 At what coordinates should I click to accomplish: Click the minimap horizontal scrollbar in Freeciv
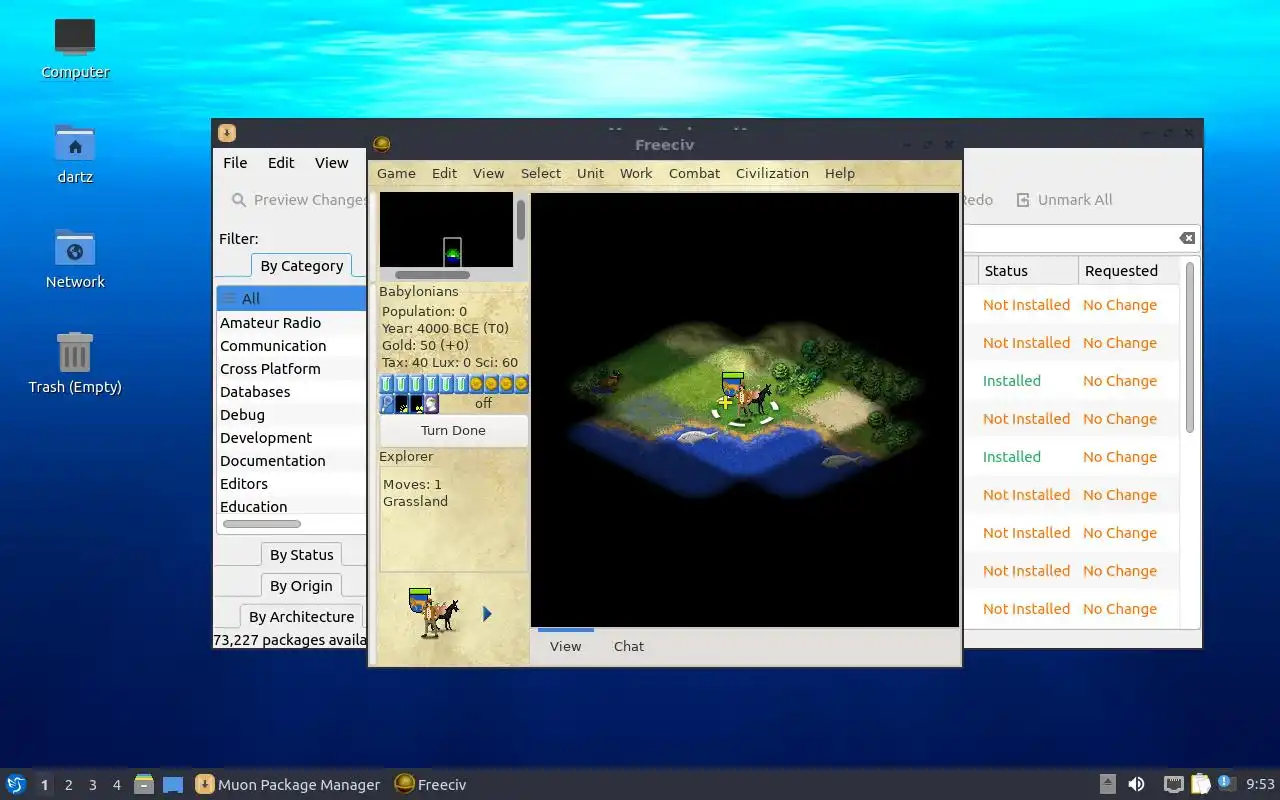(432, 275)
